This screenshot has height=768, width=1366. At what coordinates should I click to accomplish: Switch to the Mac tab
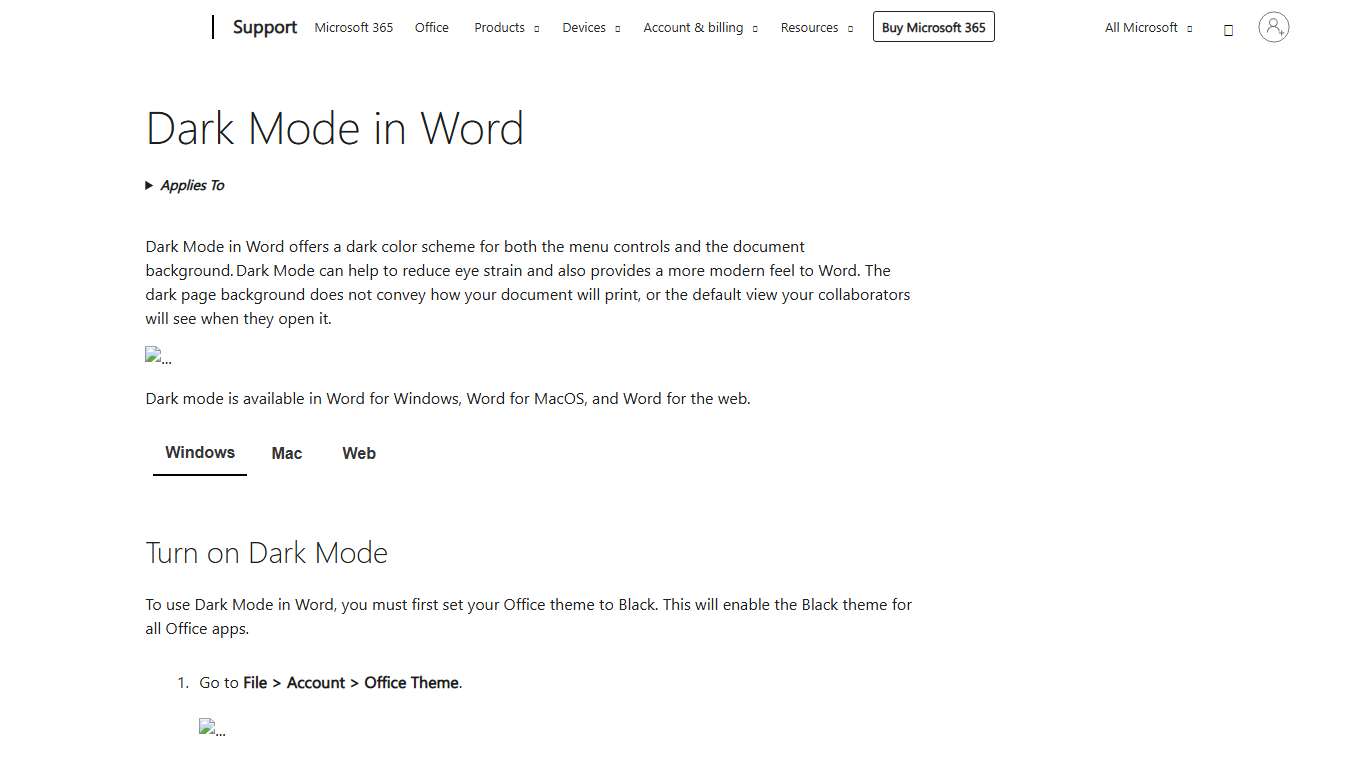point(286,453)
